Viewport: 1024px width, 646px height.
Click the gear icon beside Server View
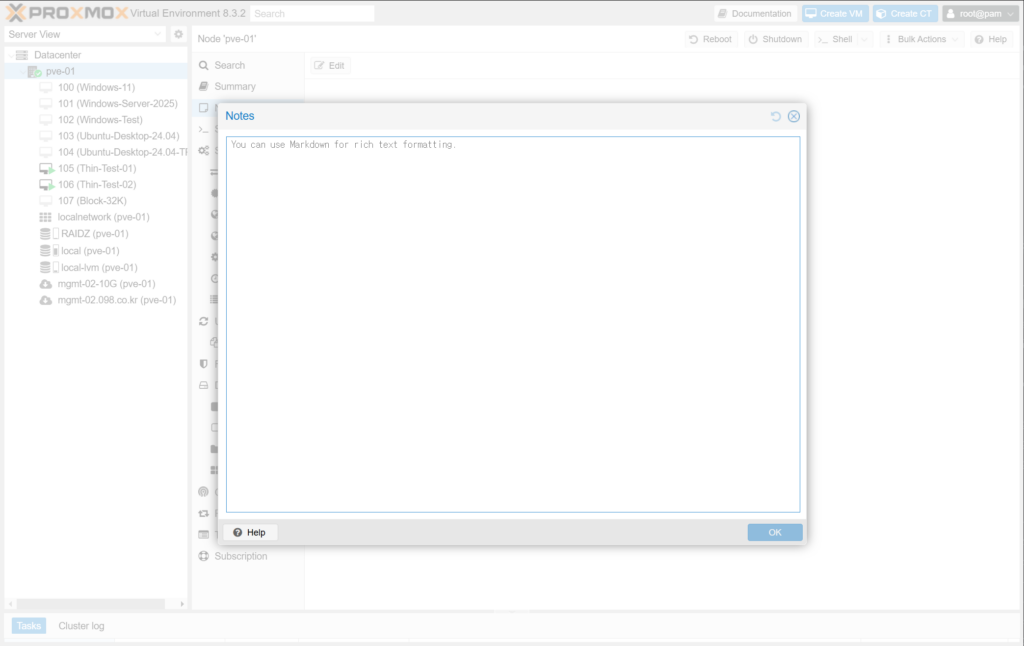coord(178,34)
